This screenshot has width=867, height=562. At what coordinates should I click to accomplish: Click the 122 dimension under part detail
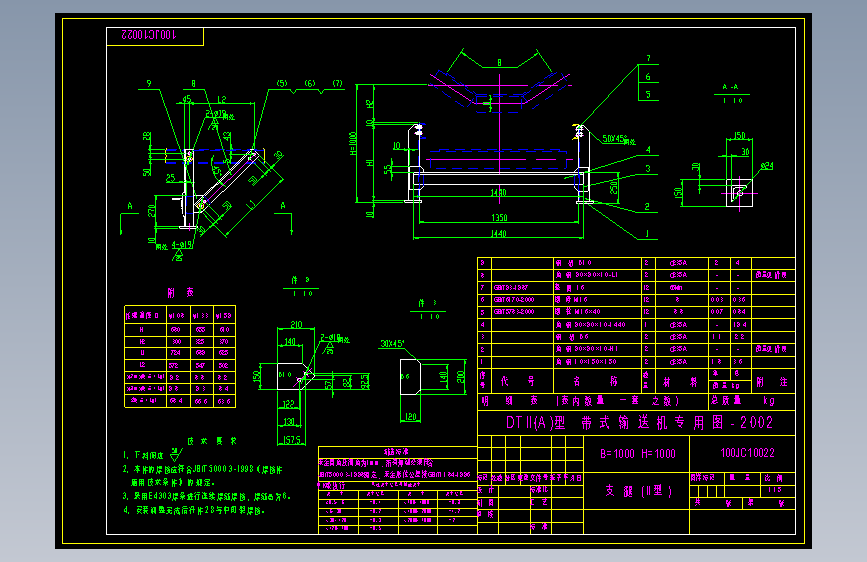[x=288, y=404]
